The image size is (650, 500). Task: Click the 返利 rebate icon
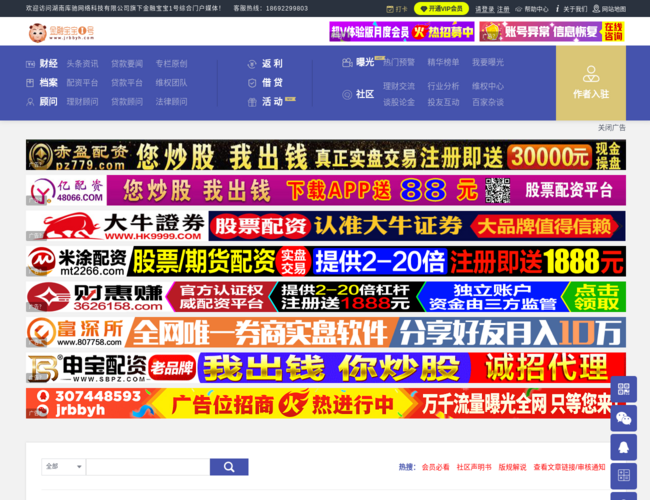(x=252, y=64)
